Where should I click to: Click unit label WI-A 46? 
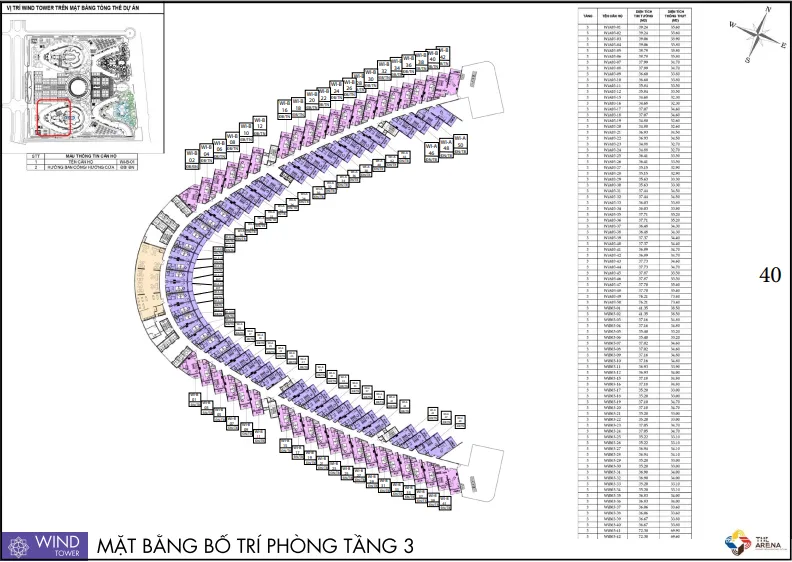point(431,152)
